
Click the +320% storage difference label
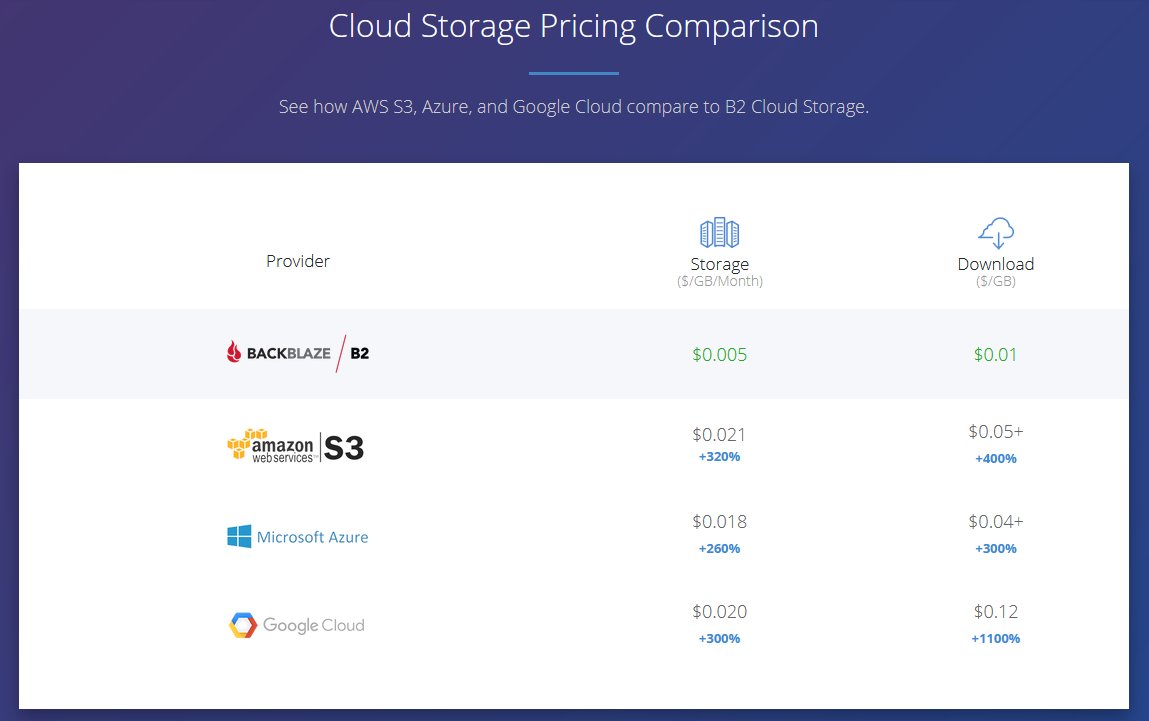719,457
